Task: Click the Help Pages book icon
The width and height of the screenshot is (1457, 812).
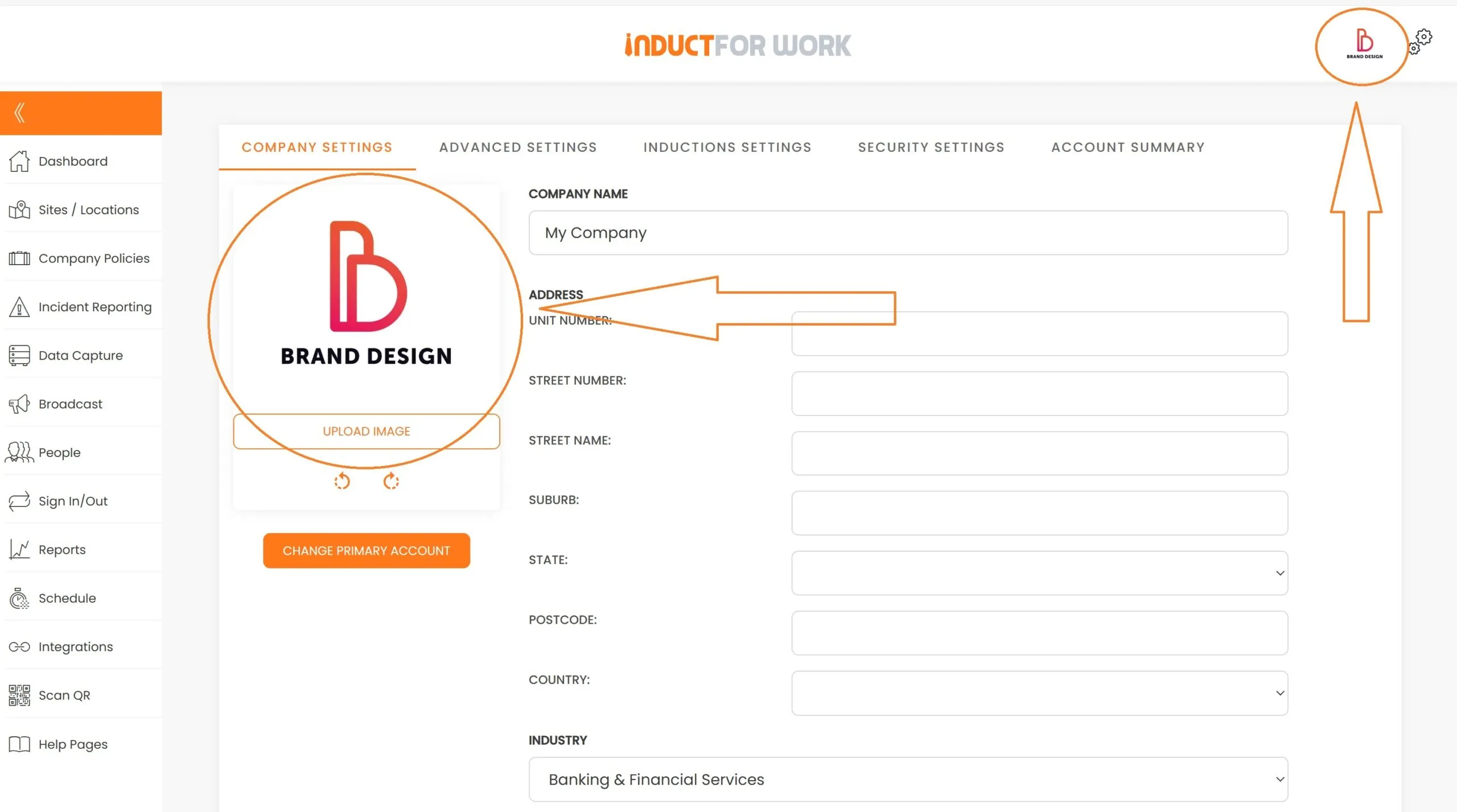Action: click(19, 744)
